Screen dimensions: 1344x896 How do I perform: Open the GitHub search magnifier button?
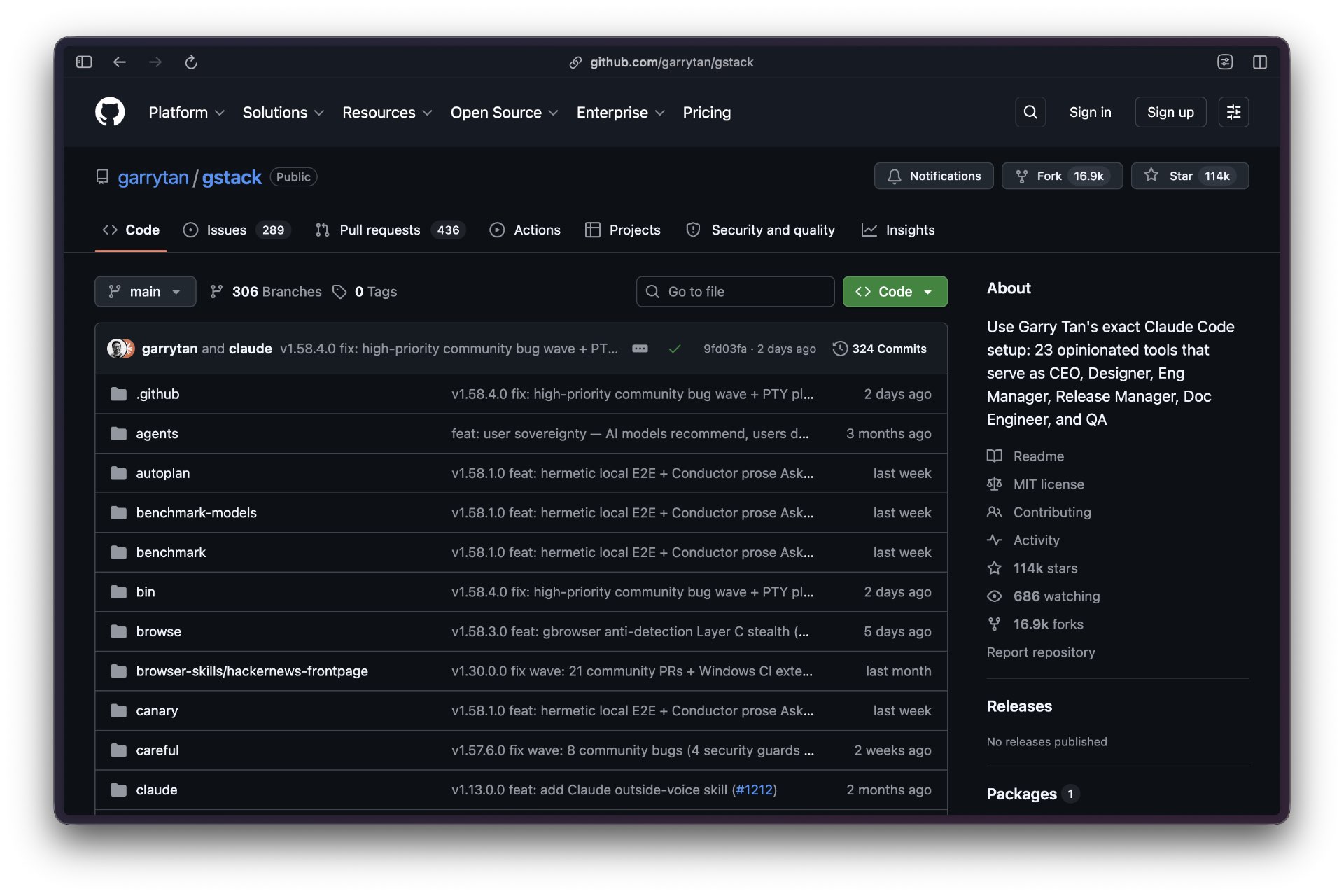click(x=1030, y=112)
